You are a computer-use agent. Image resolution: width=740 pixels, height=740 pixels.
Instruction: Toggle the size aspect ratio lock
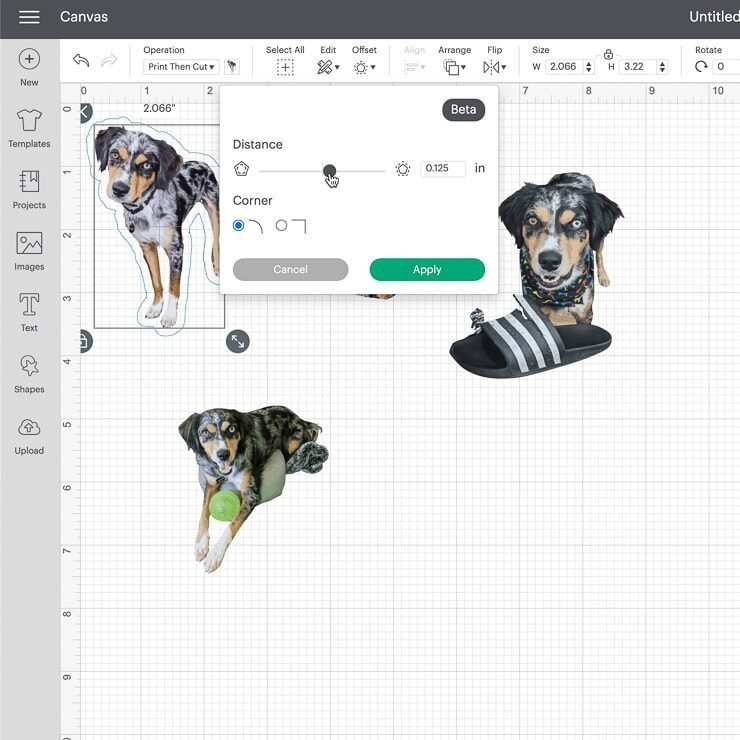click(x=608, y=54)
